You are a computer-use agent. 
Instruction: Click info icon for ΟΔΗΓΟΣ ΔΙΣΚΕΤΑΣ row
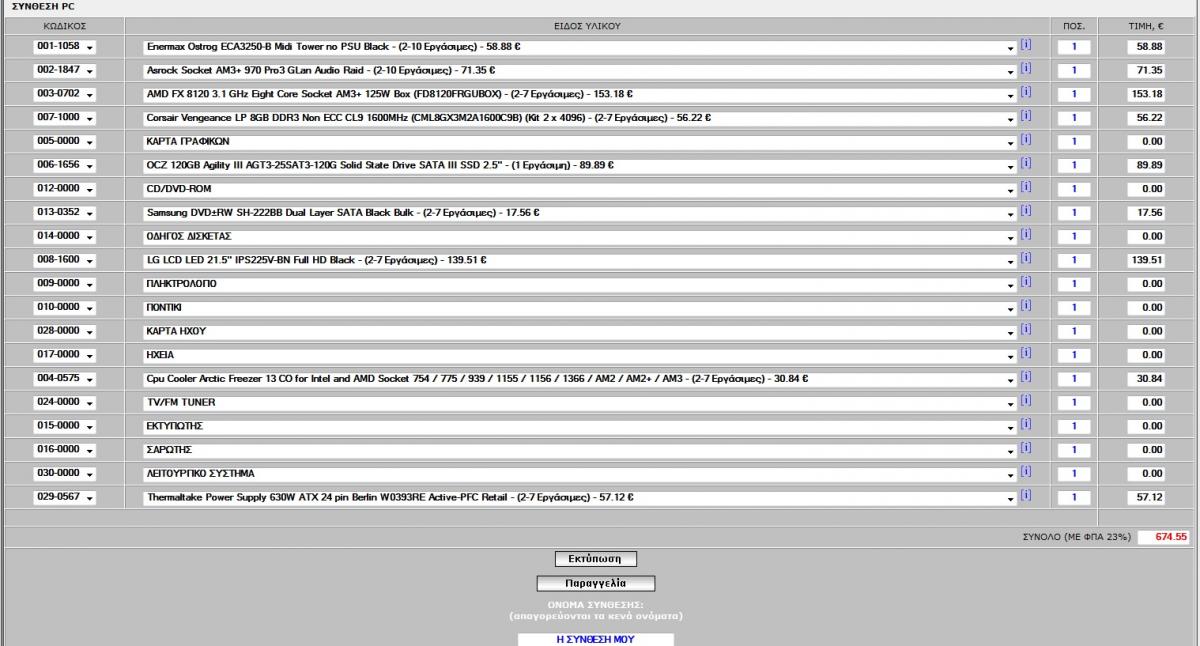pyautogui.click(x=1025, y=235)
